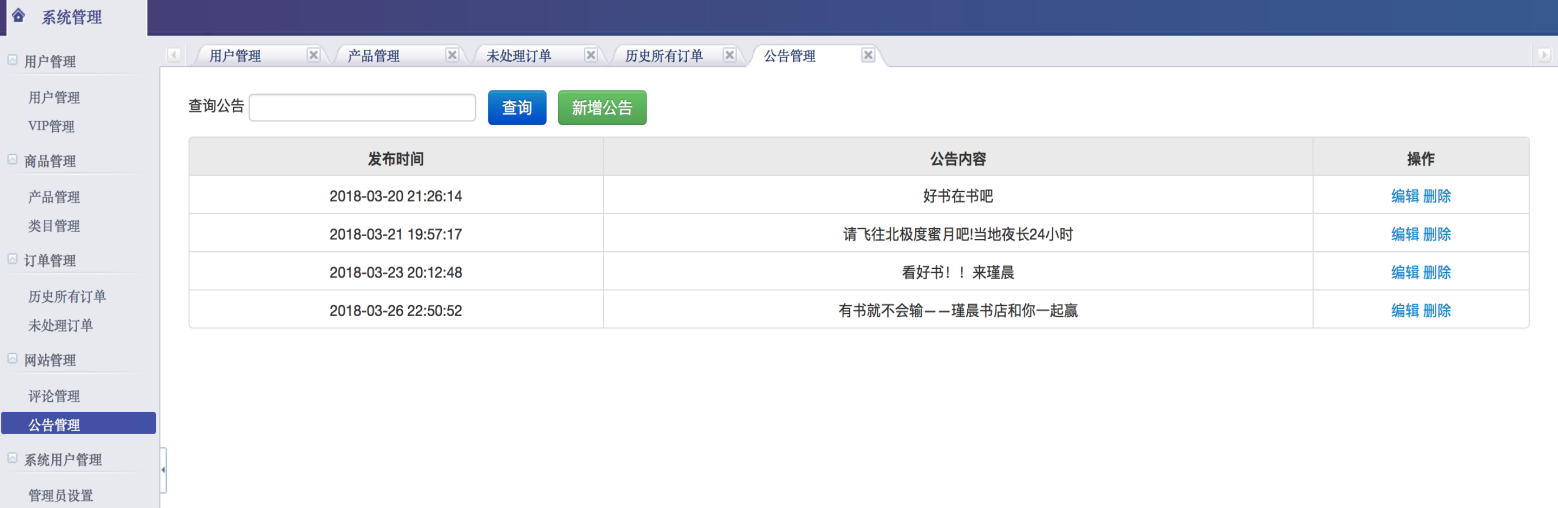Collapse the 商品管理 sidebar group
Screen dimensions: 1558x508
click(x=12, y=160)
